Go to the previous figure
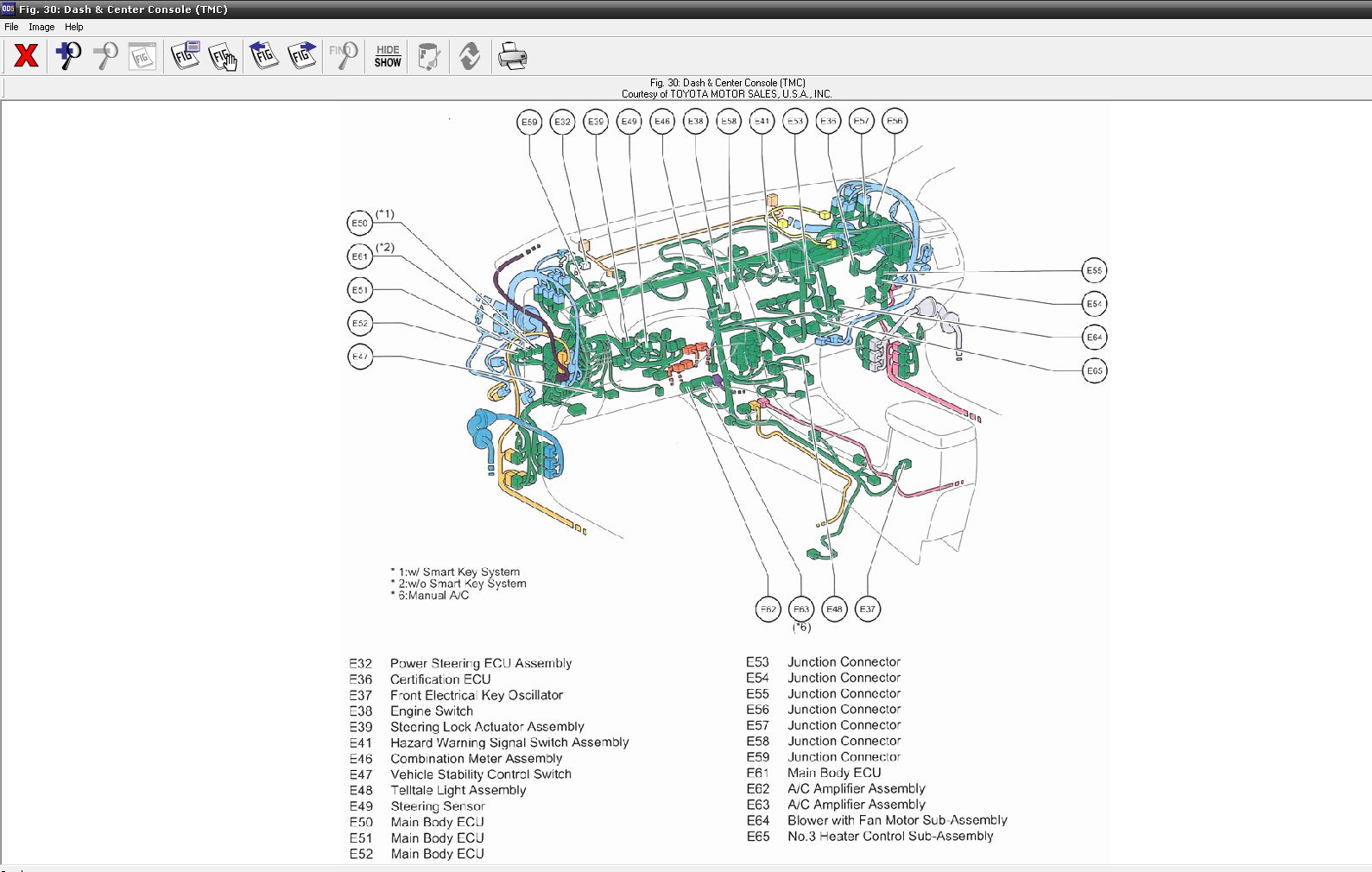This screenshot has width=1372, height=872. click(263, 56)
